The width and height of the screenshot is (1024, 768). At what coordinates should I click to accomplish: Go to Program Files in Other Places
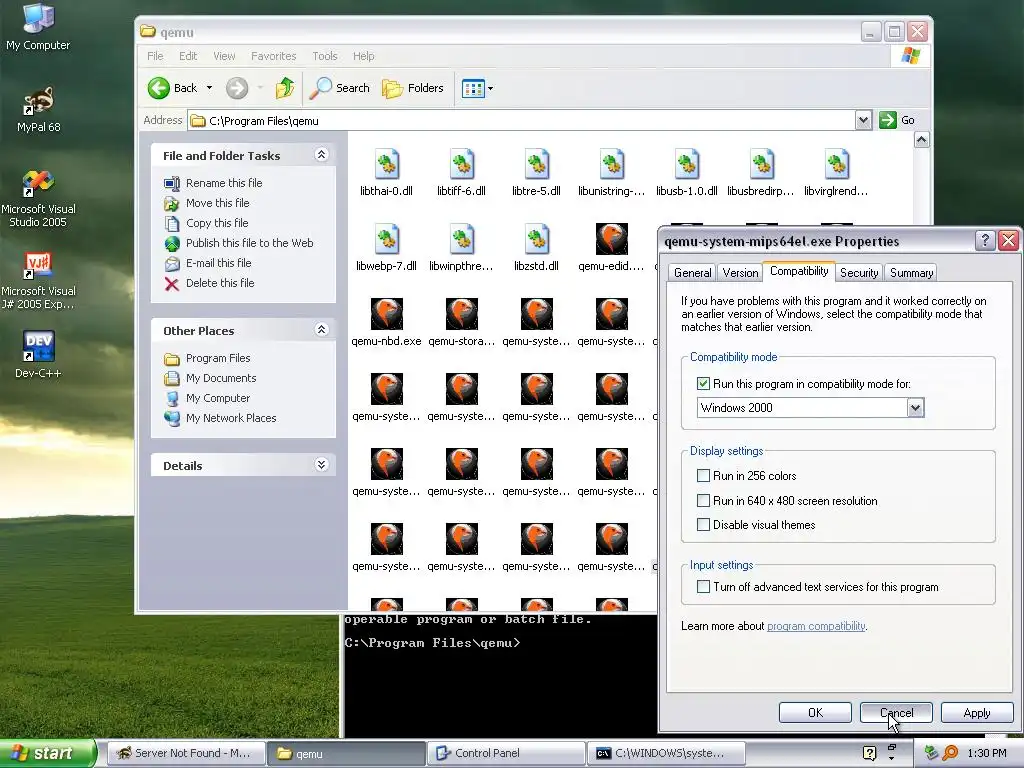point(217,358)
